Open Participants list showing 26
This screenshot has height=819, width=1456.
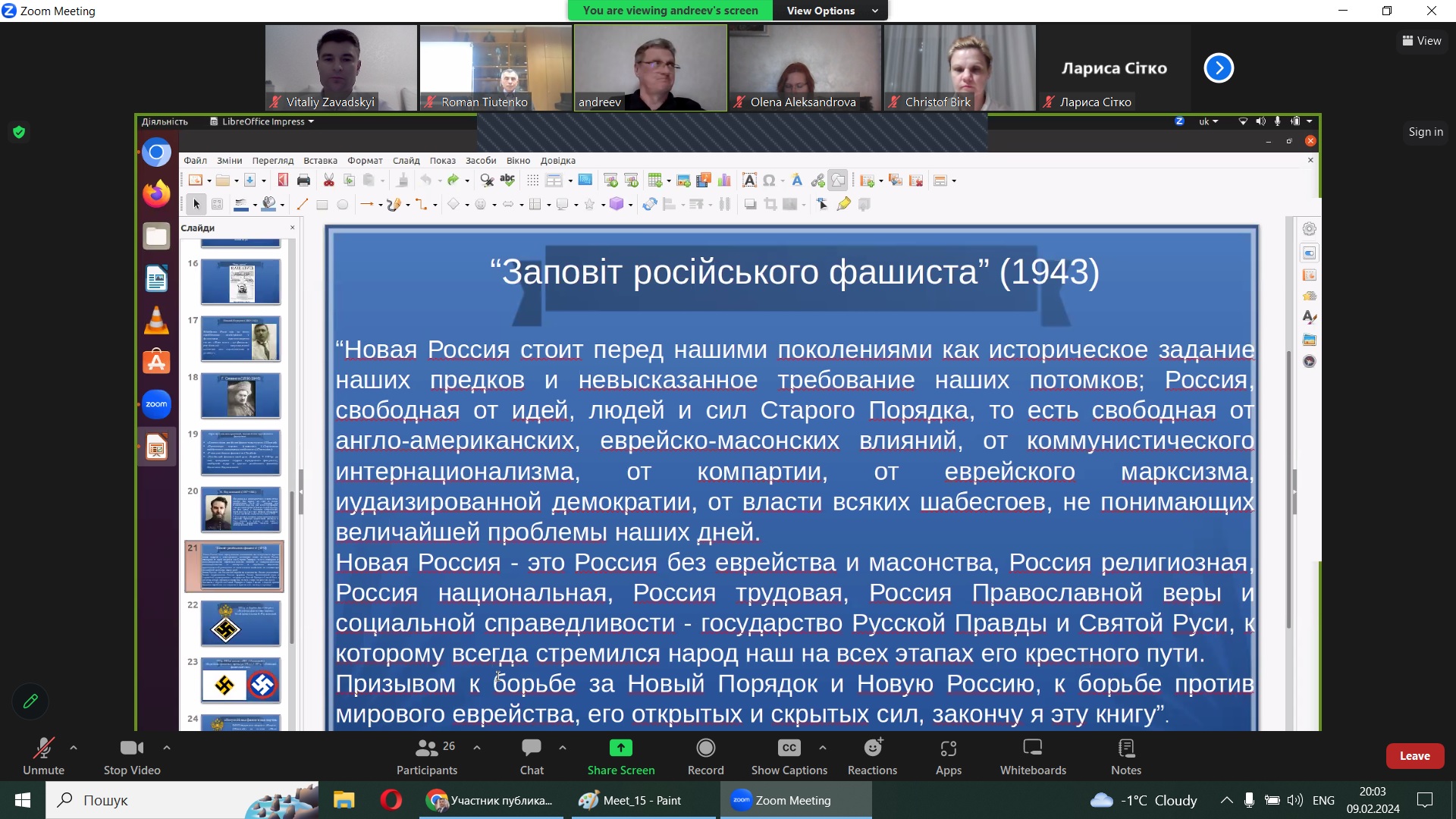click(x=427, y=756)
